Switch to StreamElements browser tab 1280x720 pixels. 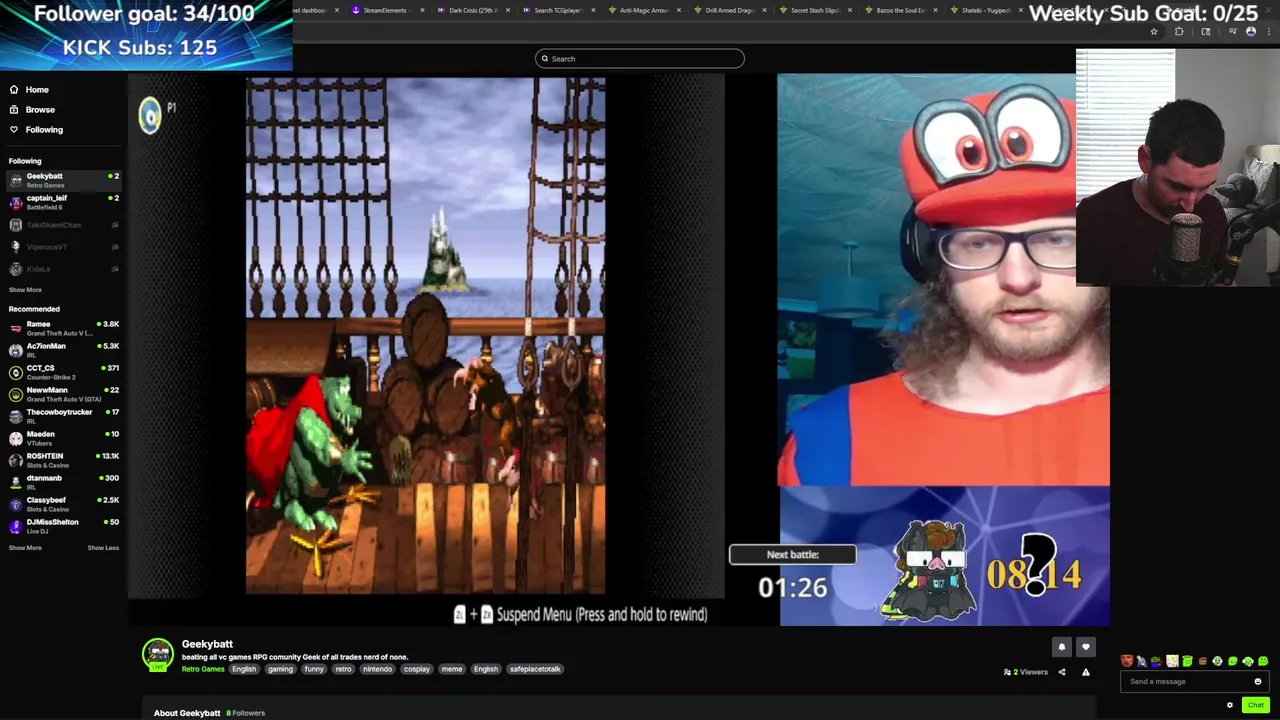(385, 10)
